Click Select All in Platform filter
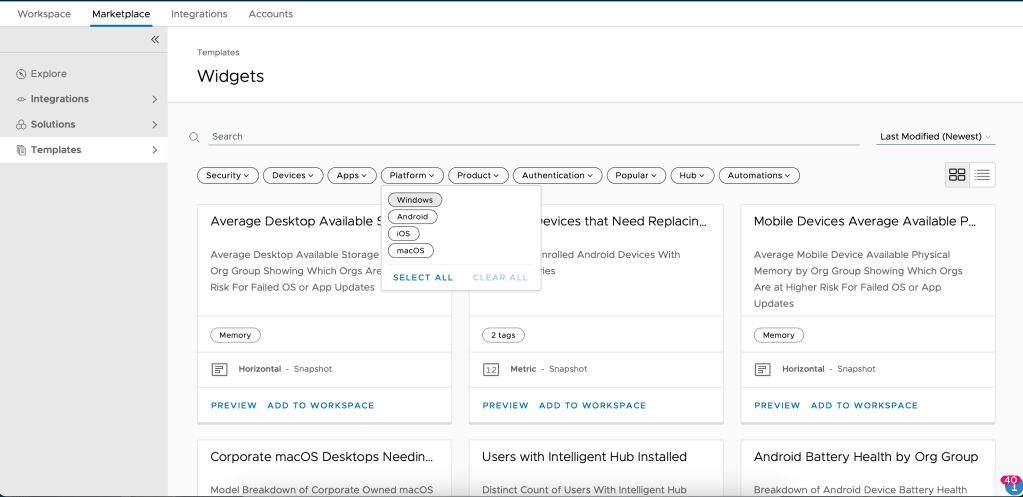 (x=423, y=278)
